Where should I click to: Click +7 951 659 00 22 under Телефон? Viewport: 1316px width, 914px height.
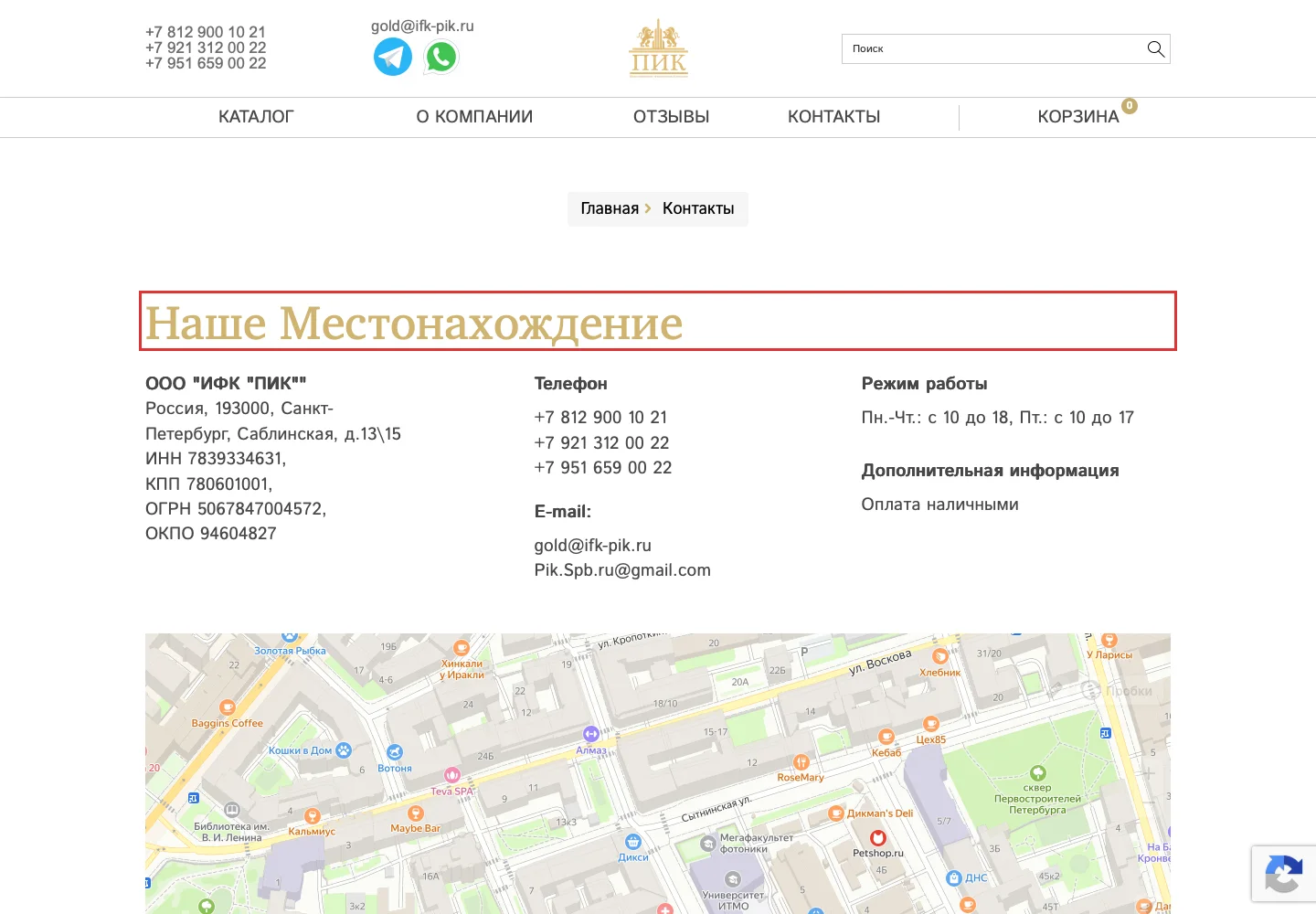[x=603, y=467]
